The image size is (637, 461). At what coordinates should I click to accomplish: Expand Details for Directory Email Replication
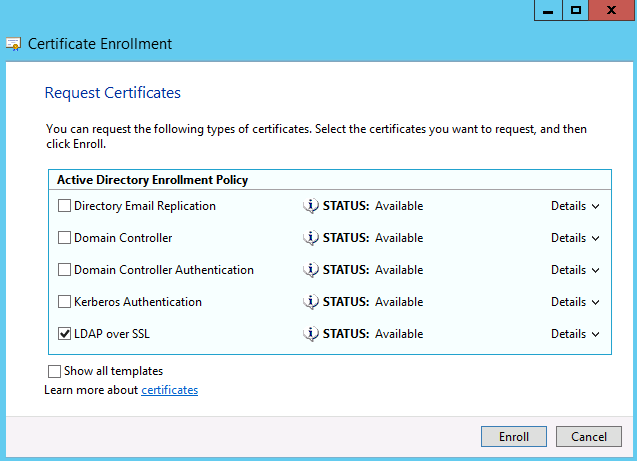[x=575, y=206]
